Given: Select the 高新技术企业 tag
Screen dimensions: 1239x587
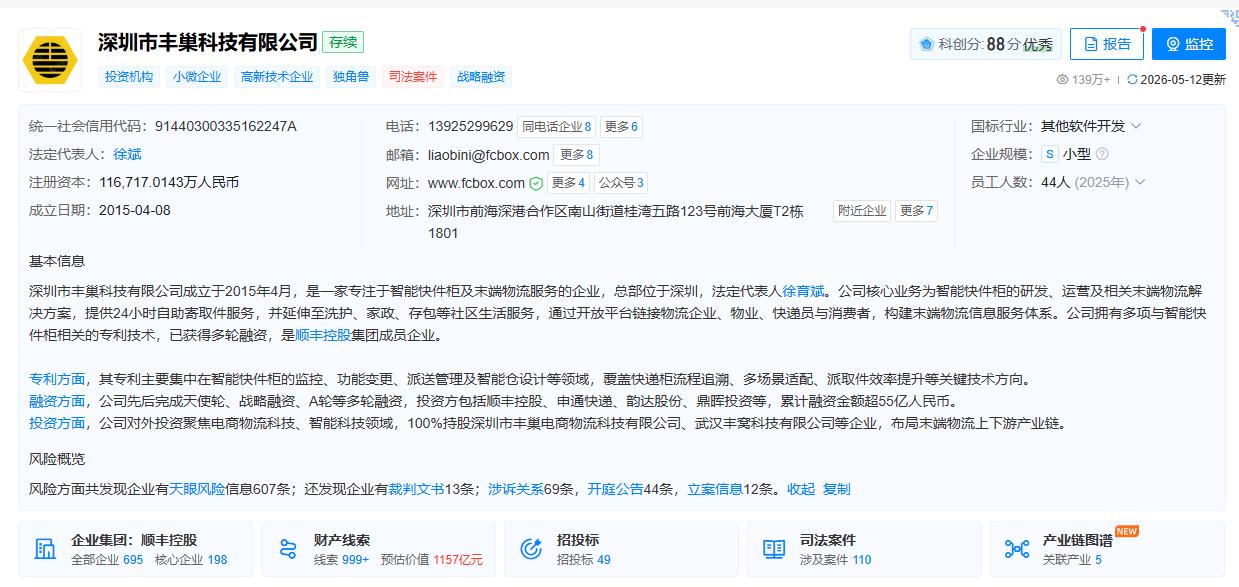Looking at the screenshot, I should point(277,77).
